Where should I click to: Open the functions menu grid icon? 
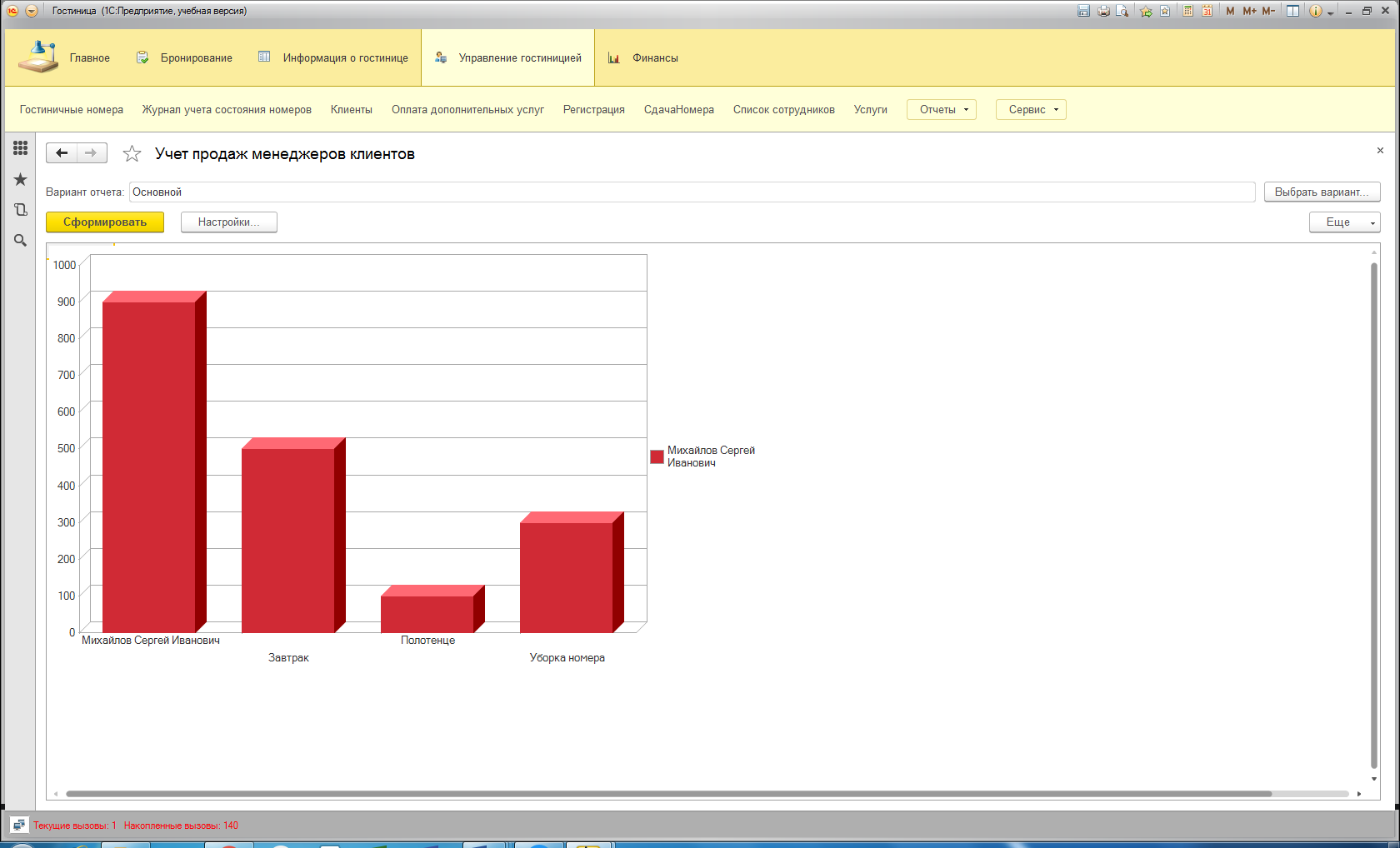tap(20, 148)
